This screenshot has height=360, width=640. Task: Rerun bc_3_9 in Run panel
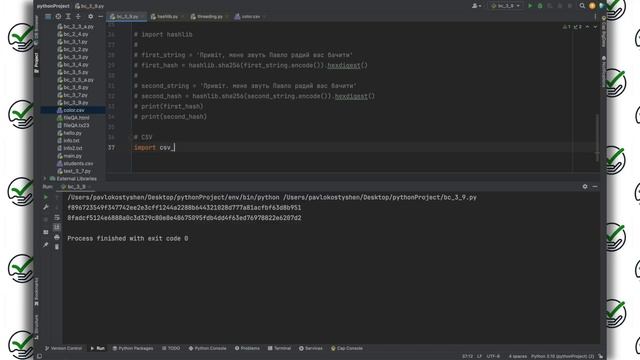(46, 197)
